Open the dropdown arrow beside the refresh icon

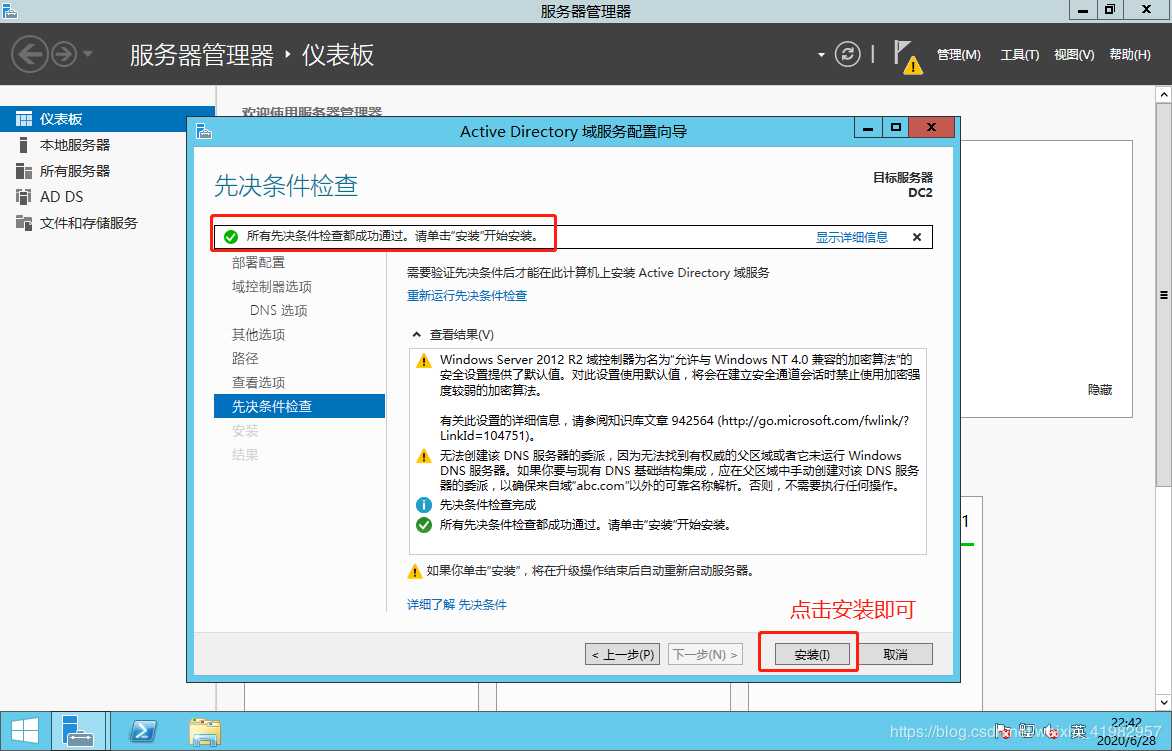pyautogui.click(x=821, y=55)
